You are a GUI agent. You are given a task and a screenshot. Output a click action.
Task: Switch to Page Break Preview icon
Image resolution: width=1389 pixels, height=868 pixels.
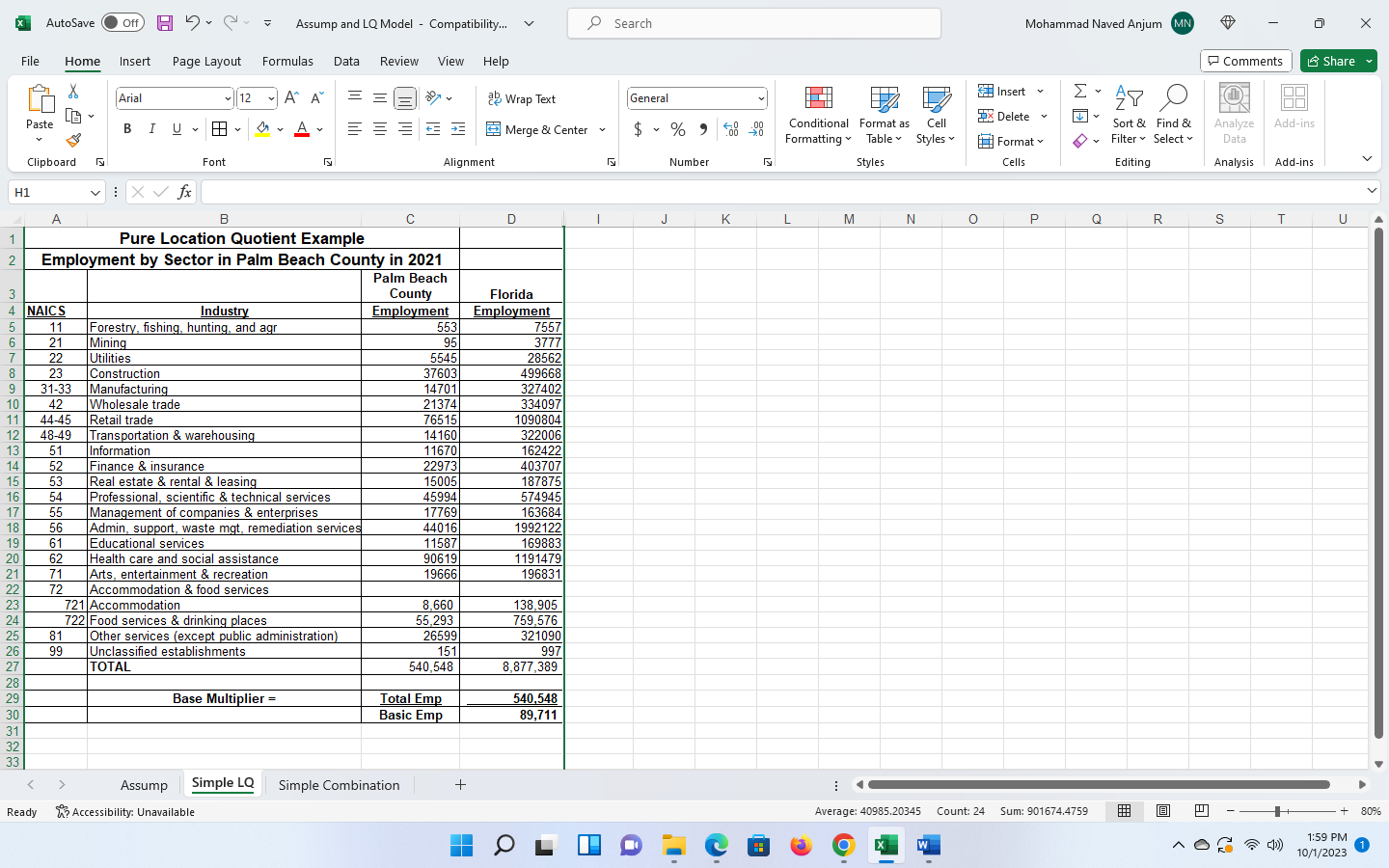(1201, 811)
